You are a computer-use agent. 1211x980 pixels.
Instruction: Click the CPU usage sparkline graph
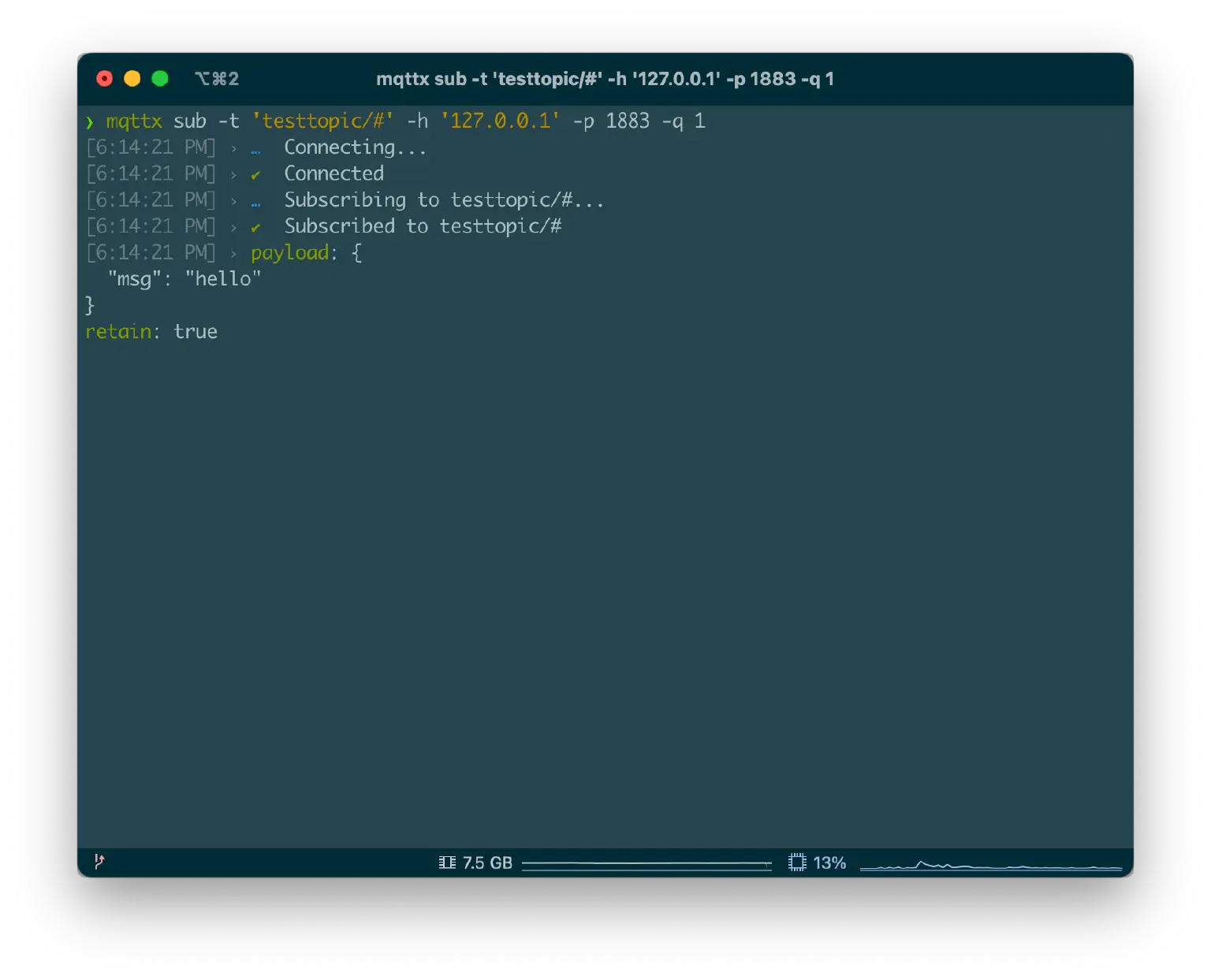click(x=992, y=863)
